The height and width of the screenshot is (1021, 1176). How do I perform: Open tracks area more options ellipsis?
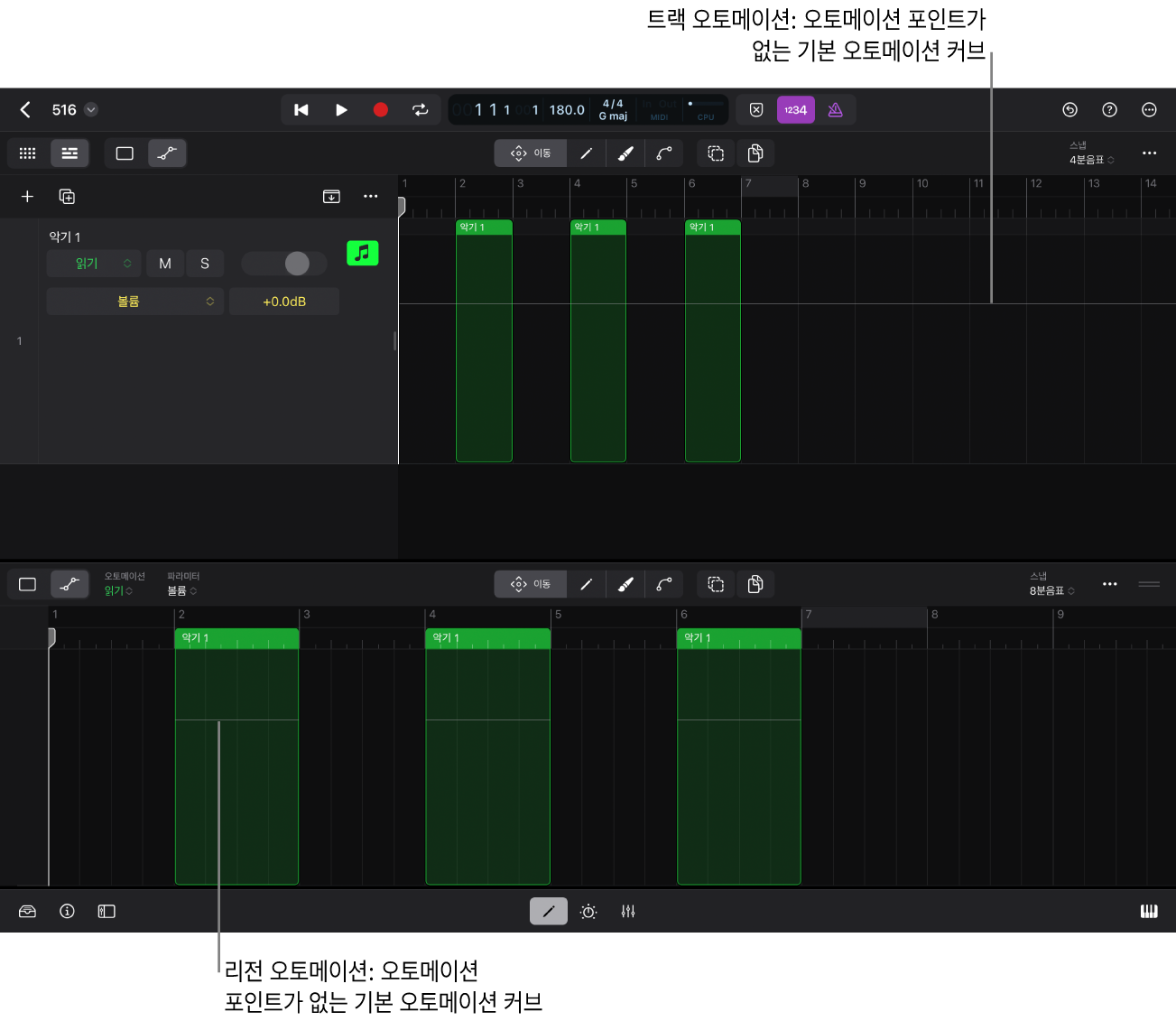click(1149, 153)
